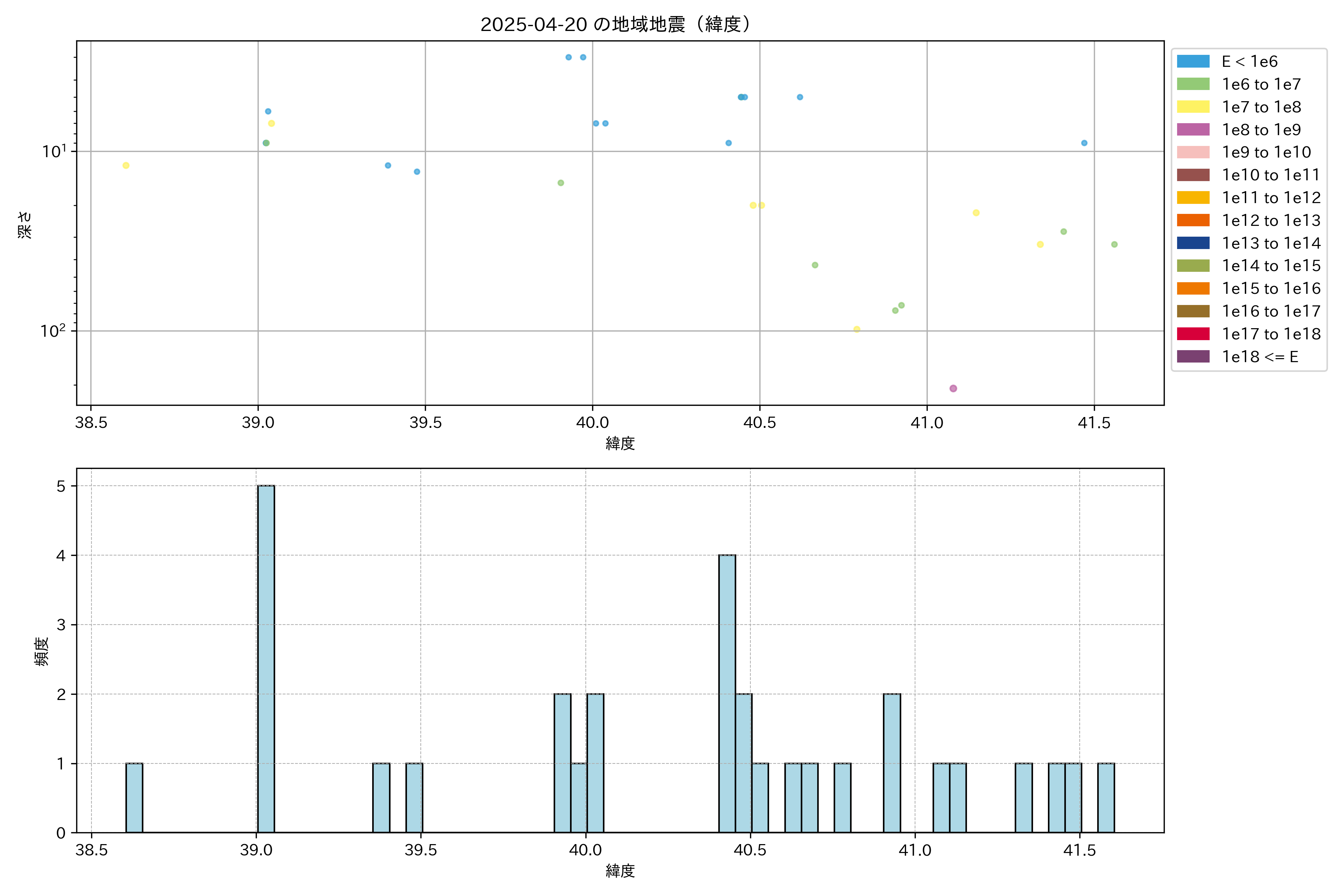1344x896 pixels.
Task: Click the 緯度 label under the scatter plot
Action: (620, 444)
